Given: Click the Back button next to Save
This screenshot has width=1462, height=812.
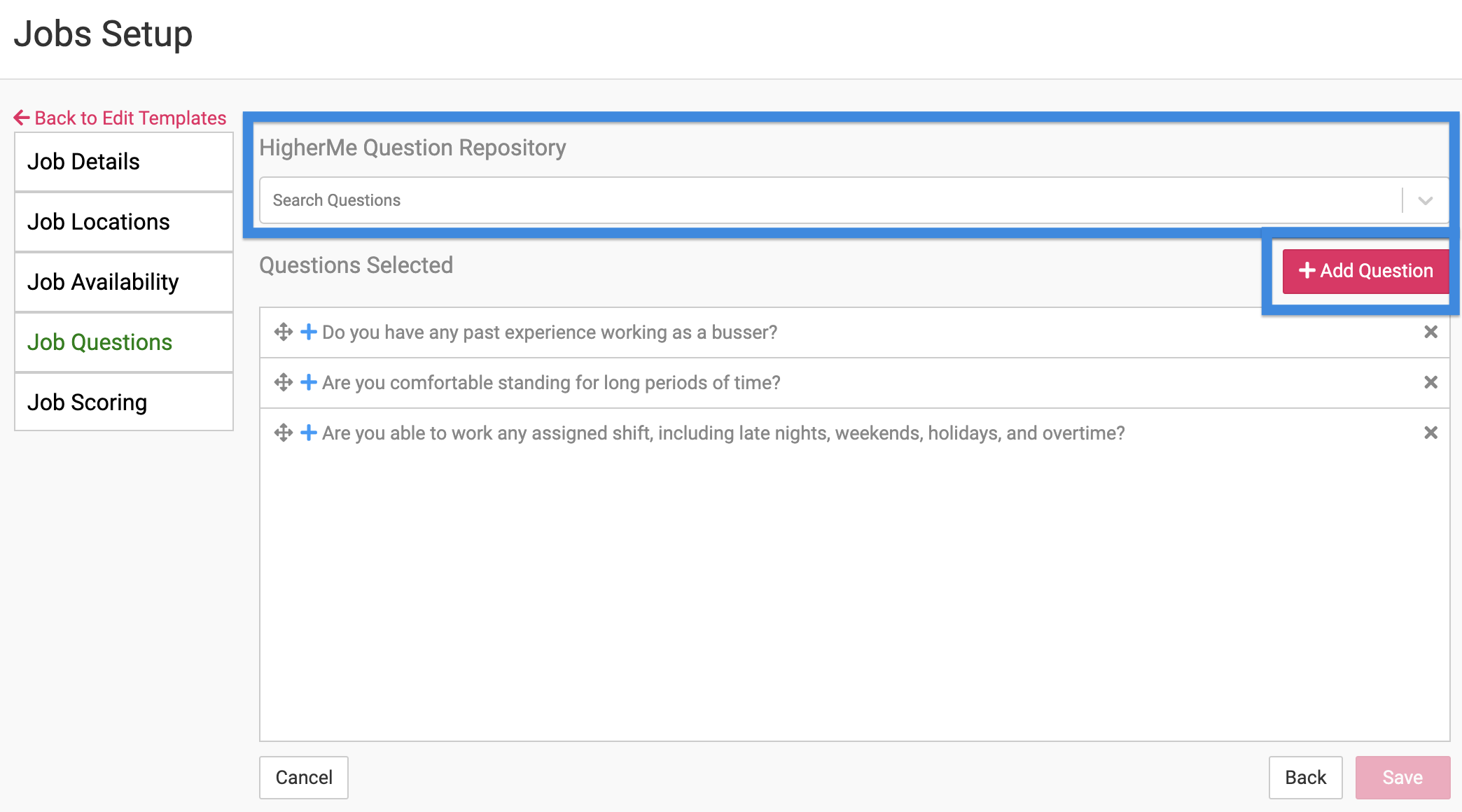Looking at the screenshot, I should click(x=1305, y=778).
